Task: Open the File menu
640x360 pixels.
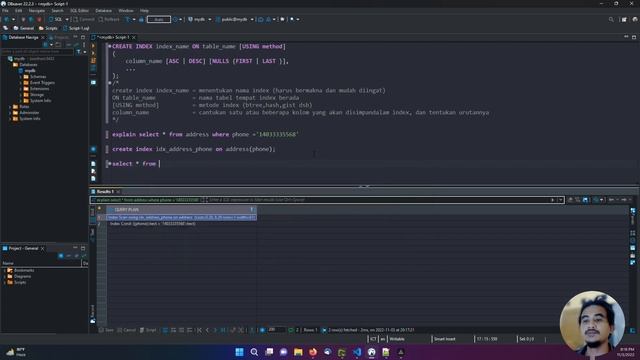Action: point(5,11)
